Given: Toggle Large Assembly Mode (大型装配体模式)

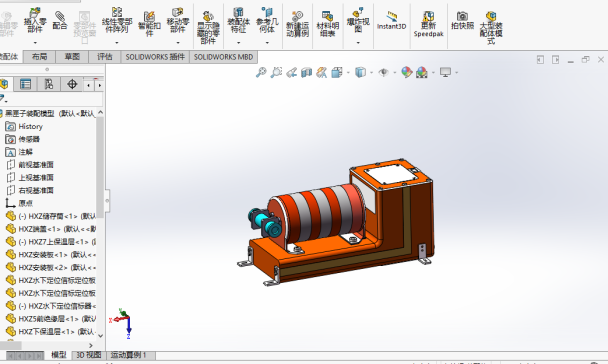Looking at the screenshot, I should coord(491,27).
